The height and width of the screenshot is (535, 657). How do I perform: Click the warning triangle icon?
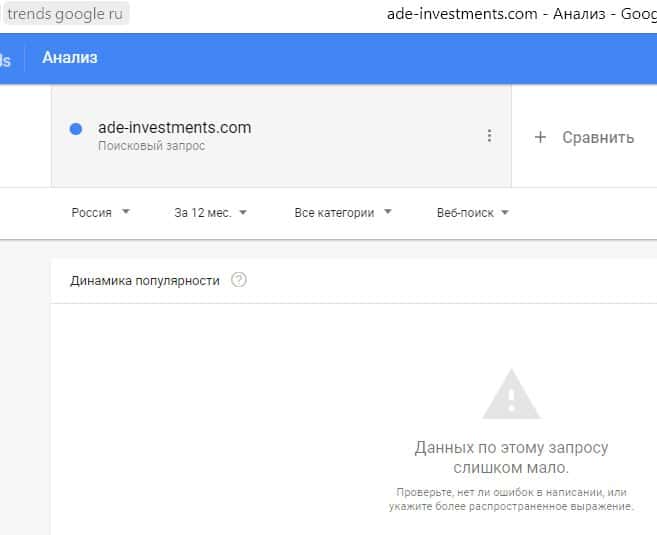[x=511, y=393]
